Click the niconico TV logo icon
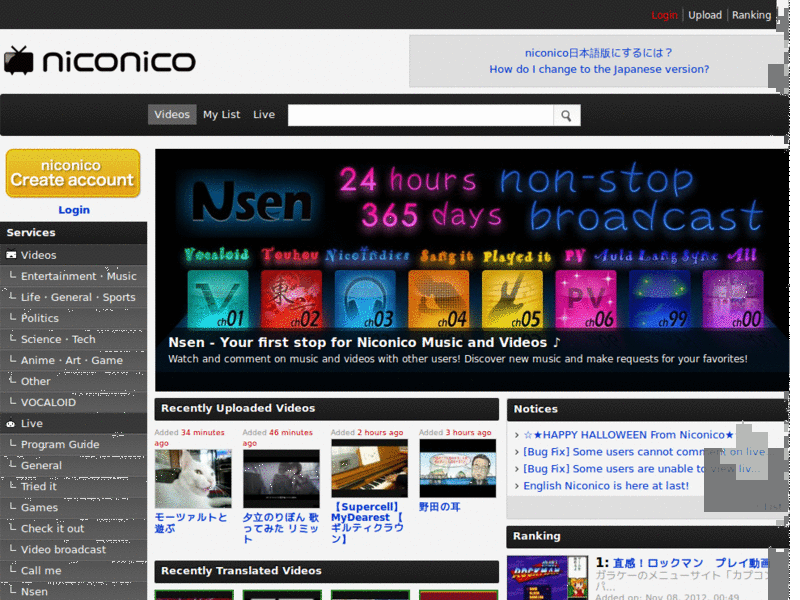 tap(19, 61)
